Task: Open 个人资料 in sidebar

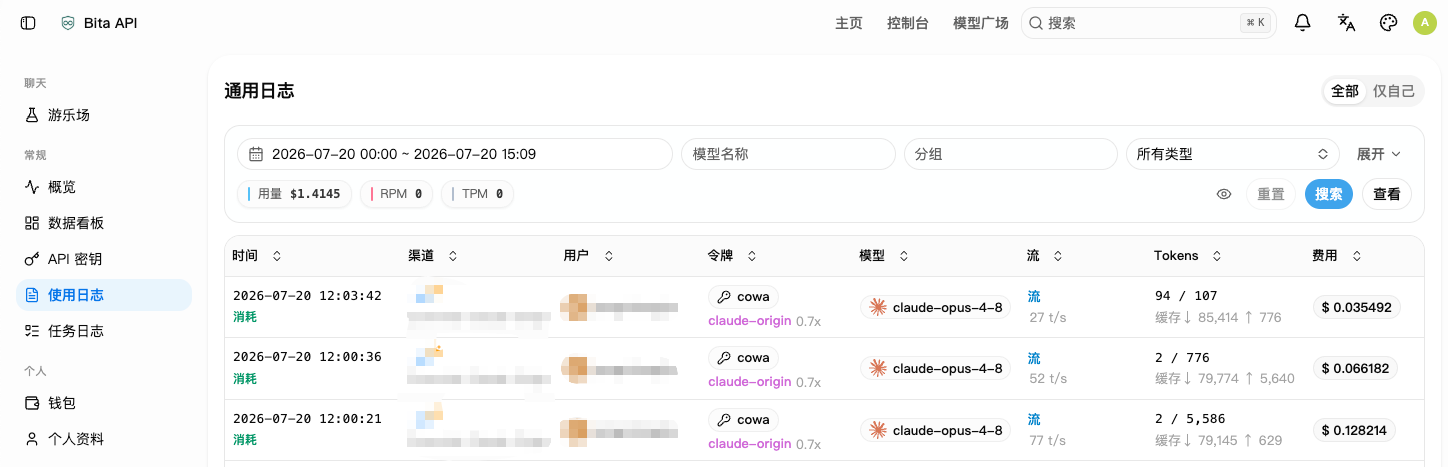Action: (x=104, y=439)
